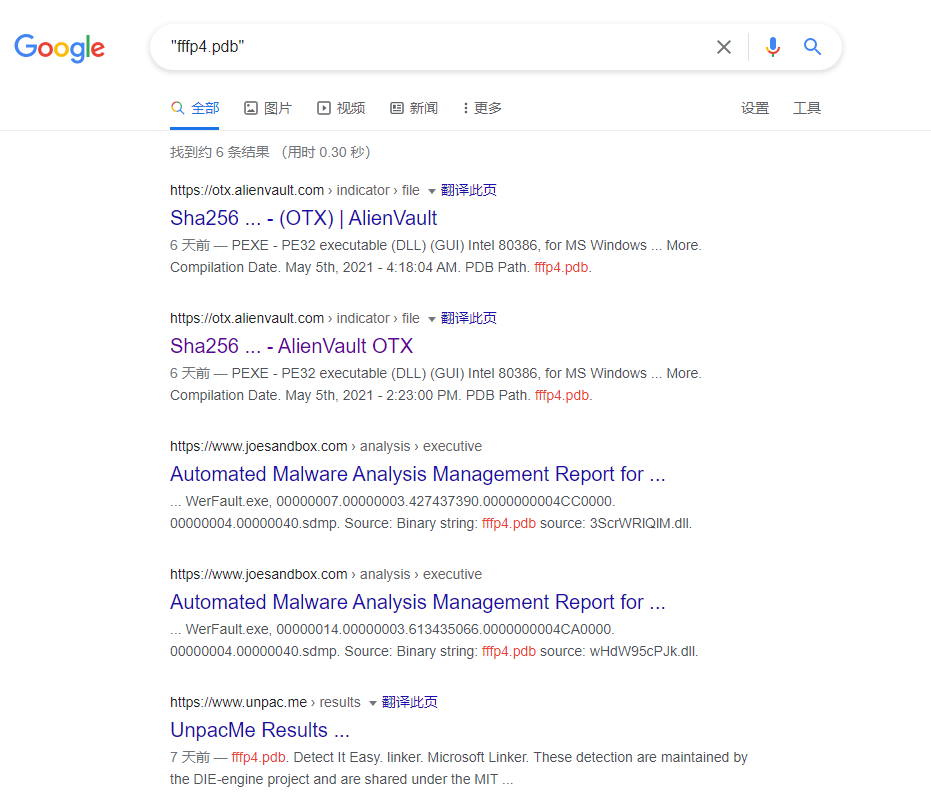
Task: Open "Sha256 ... - AlienVault OTX" result
Action: [292, 345]
